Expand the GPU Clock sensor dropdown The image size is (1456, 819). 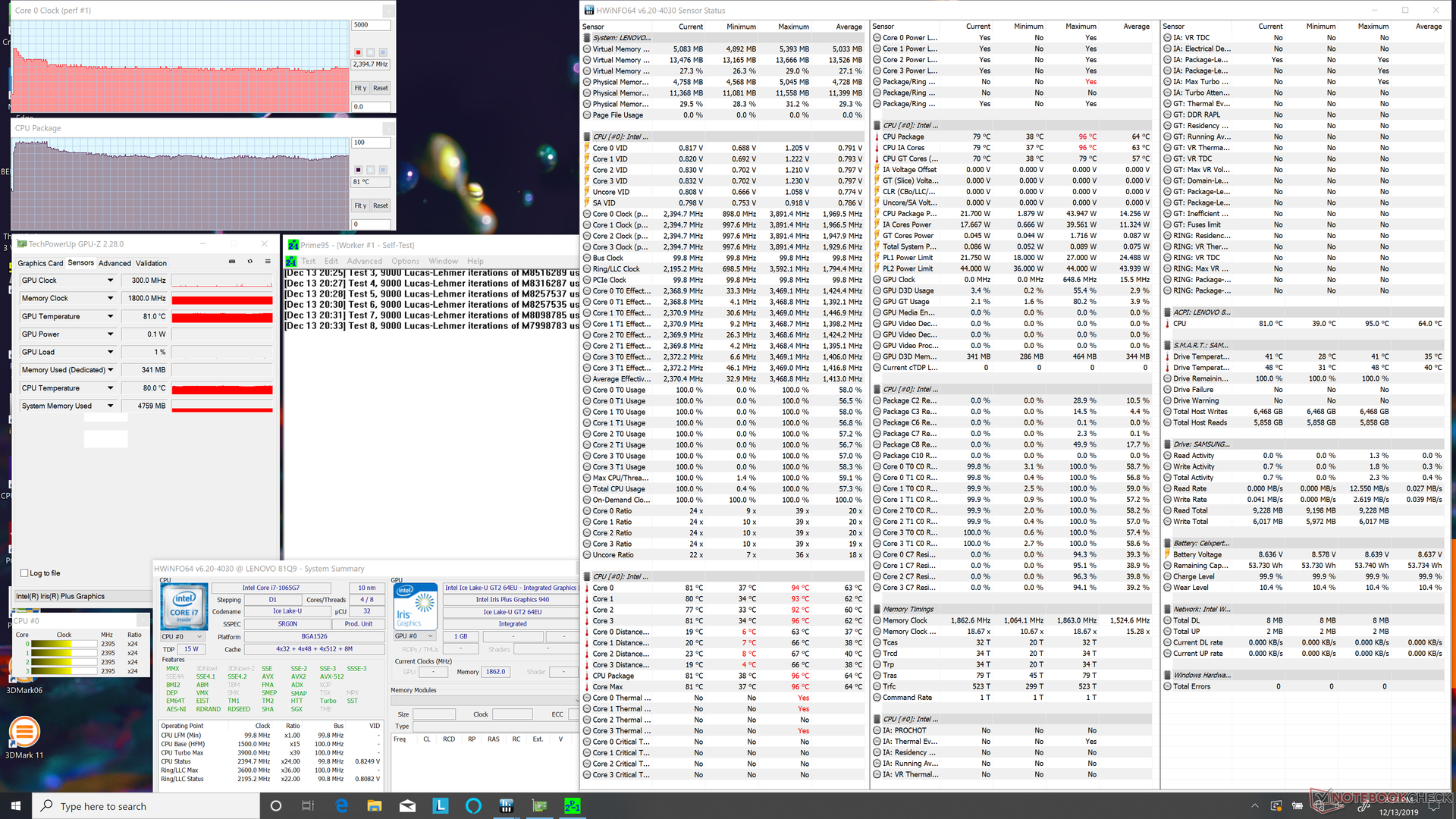coord(110,281)
